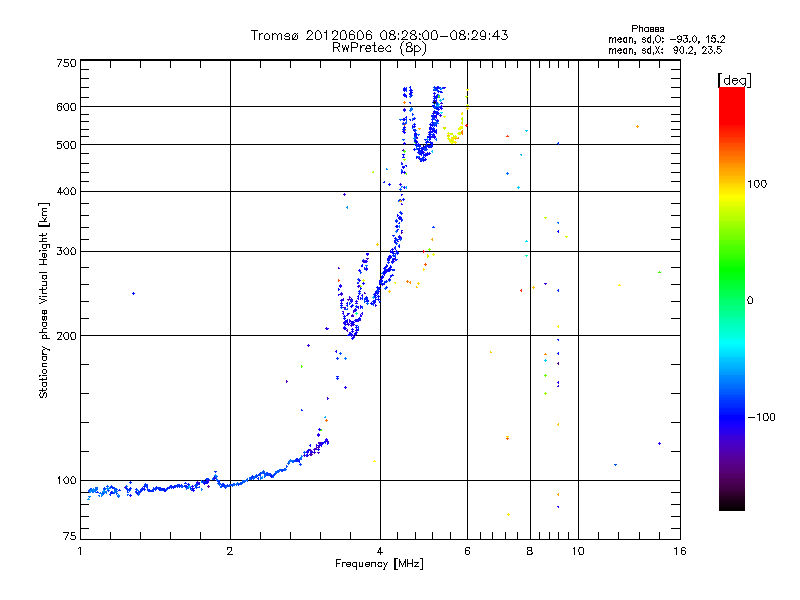Click the yellow echo cluster near 500 km
The image size is (800, 600).
(x=453, y=138)
